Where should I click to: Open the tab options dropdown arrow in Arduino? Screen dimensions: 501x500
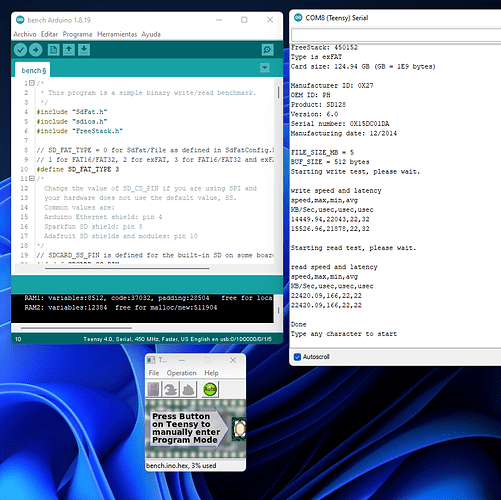[x=265, y=68]
